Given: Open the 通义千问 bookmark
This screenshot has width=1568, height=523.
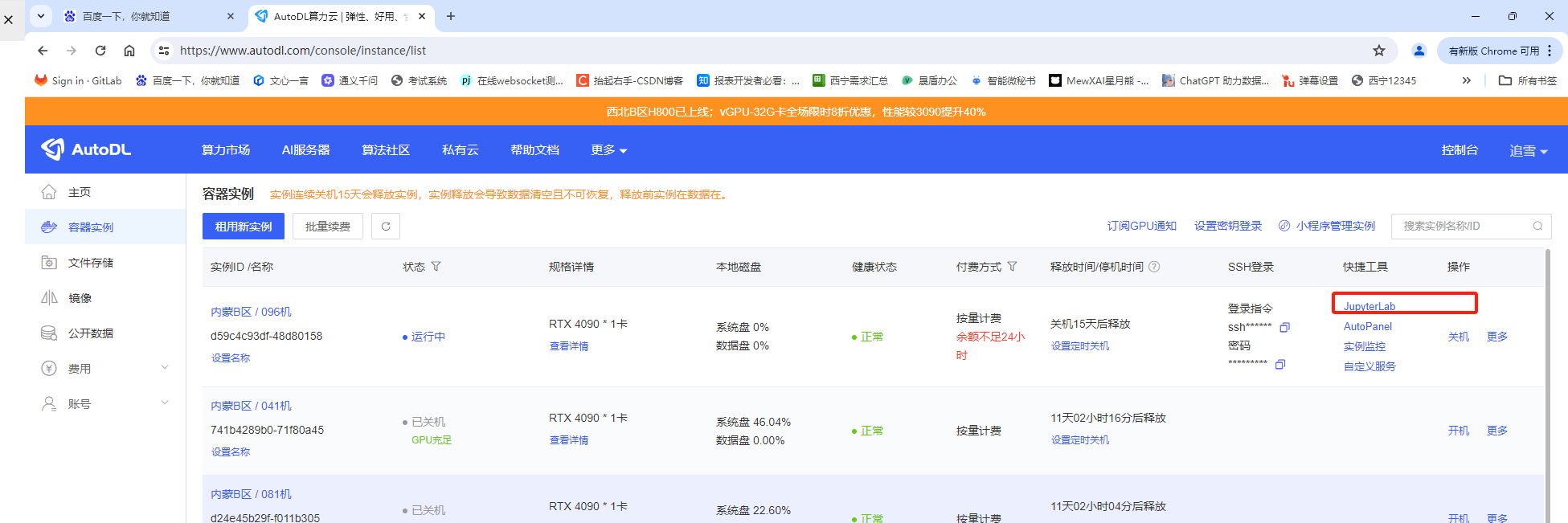Looking at the screenshot, I should [350, 80].
